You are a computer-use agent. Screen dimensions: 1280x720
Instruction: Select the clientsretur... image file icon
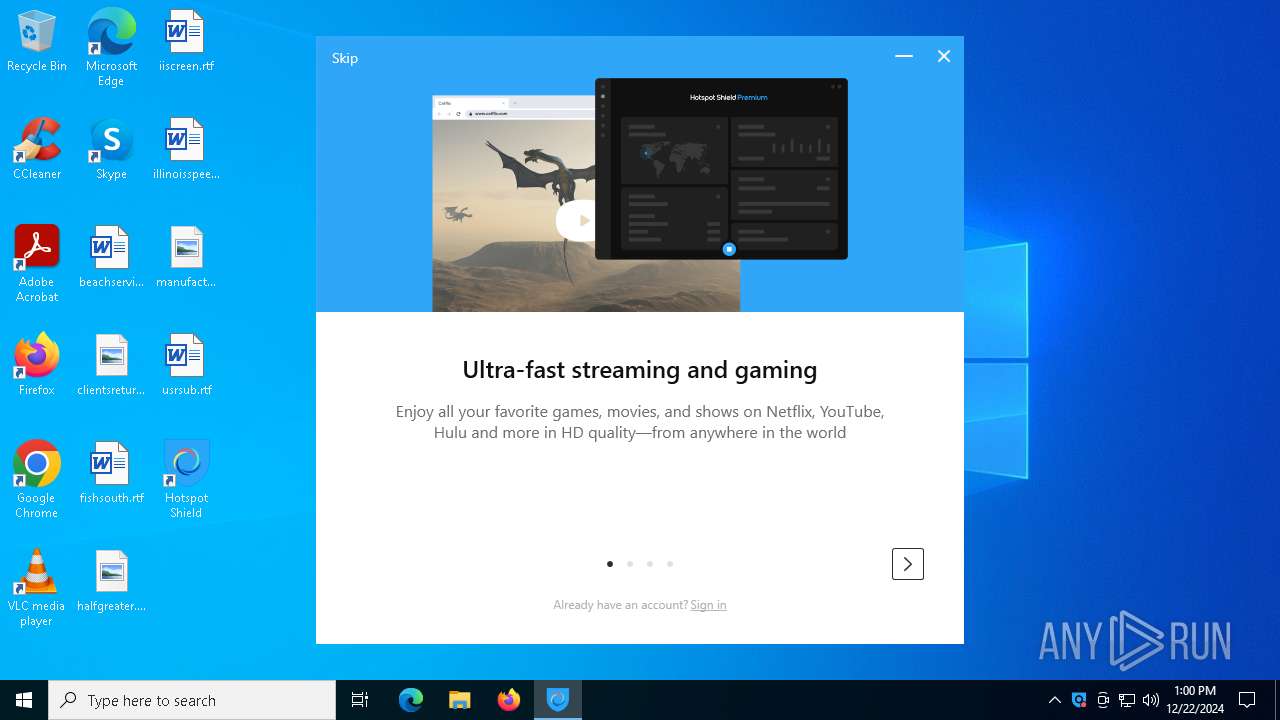coord(111,366)
